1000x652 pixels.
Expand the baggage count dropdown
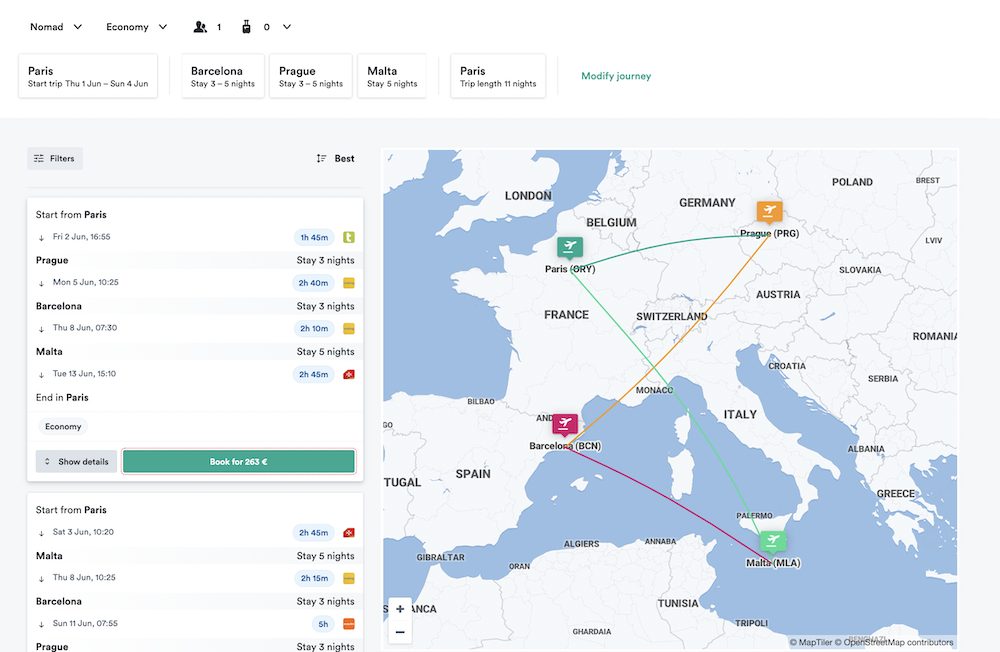(286, 27)
